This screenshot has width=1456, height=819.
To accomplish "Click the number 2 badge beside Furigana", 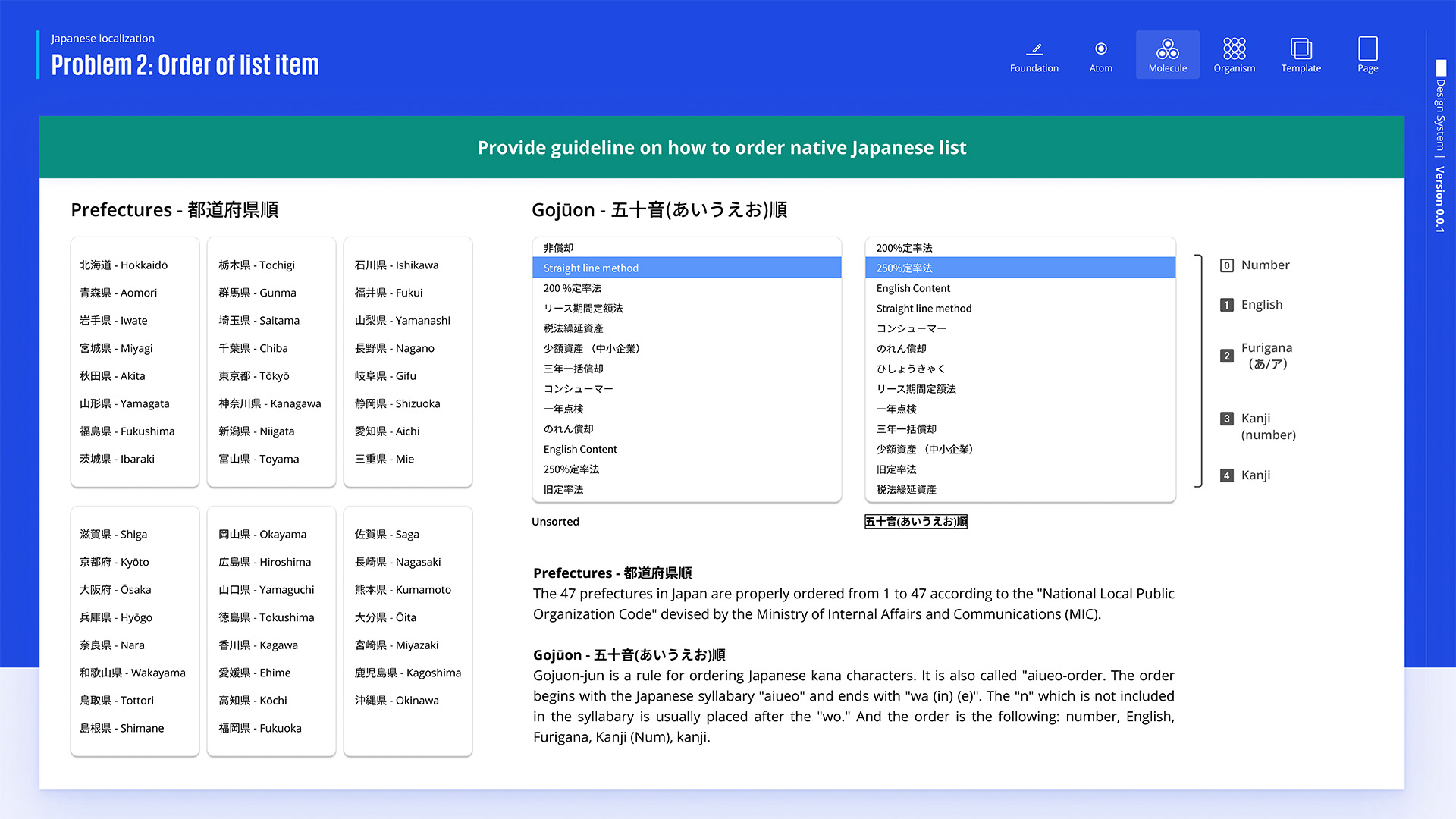I will (1227, 356).
